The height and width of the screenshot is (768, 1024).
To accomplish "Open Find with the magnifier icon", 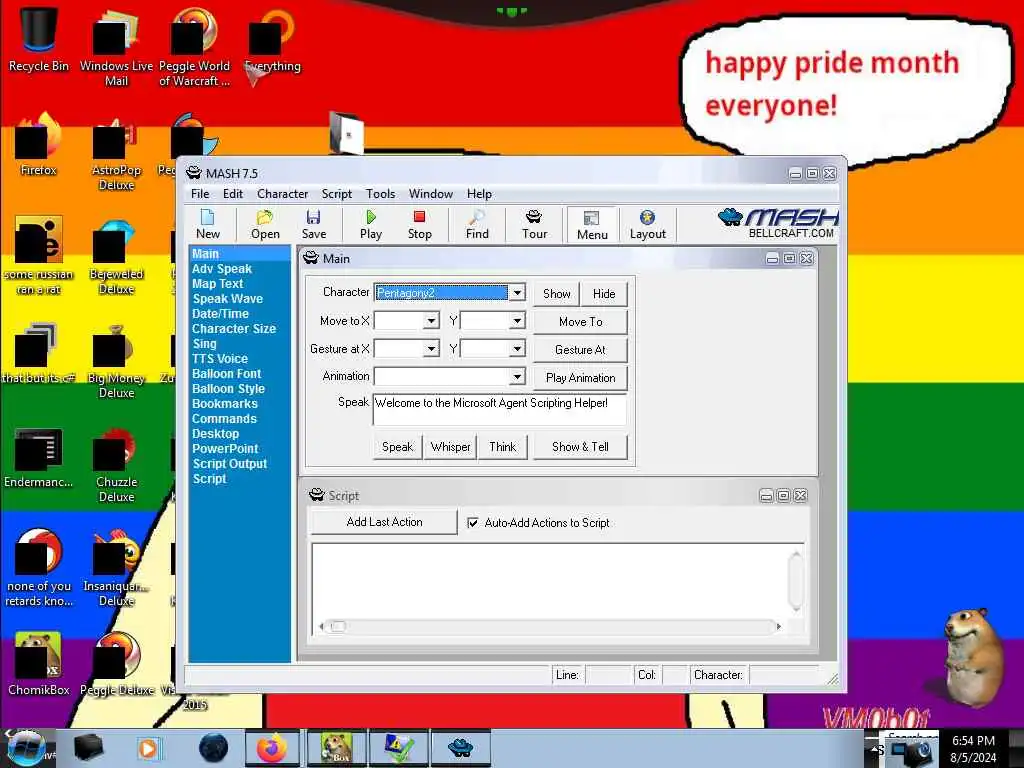I will pos(477,225).
